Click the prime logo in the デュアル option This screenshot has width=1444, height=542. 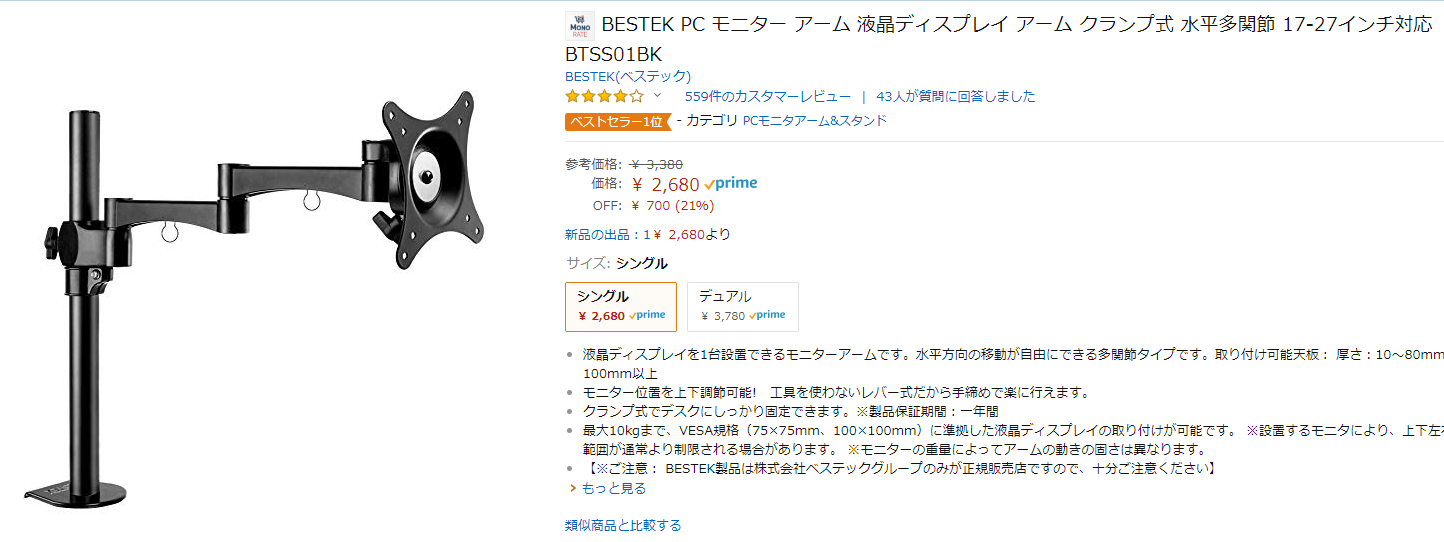(x=767, y=315)
